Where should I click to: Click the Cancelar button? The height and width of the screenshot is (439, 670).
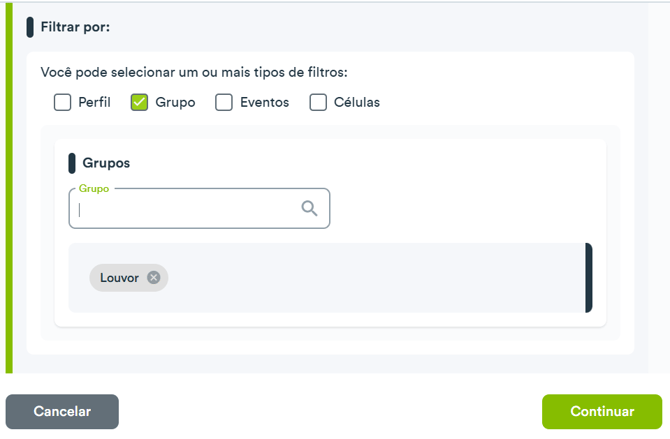click(62, 412)
